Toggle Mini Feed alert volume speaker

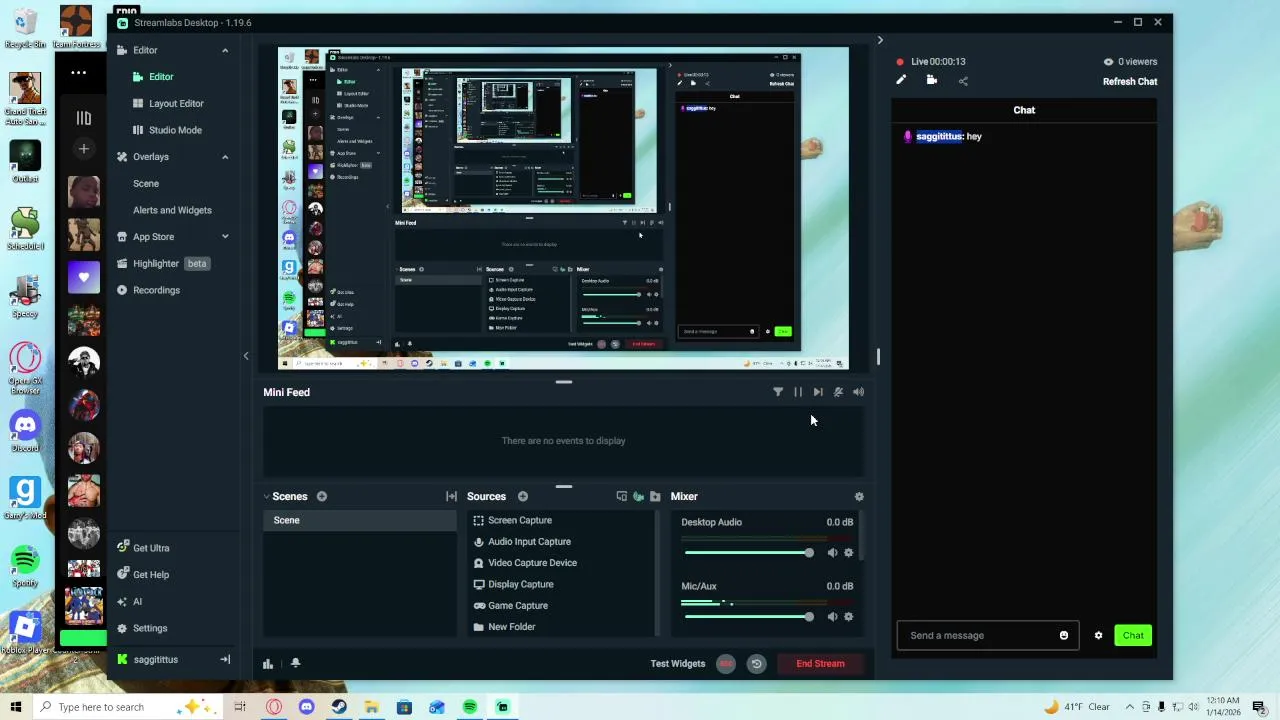tap(858, 392)
